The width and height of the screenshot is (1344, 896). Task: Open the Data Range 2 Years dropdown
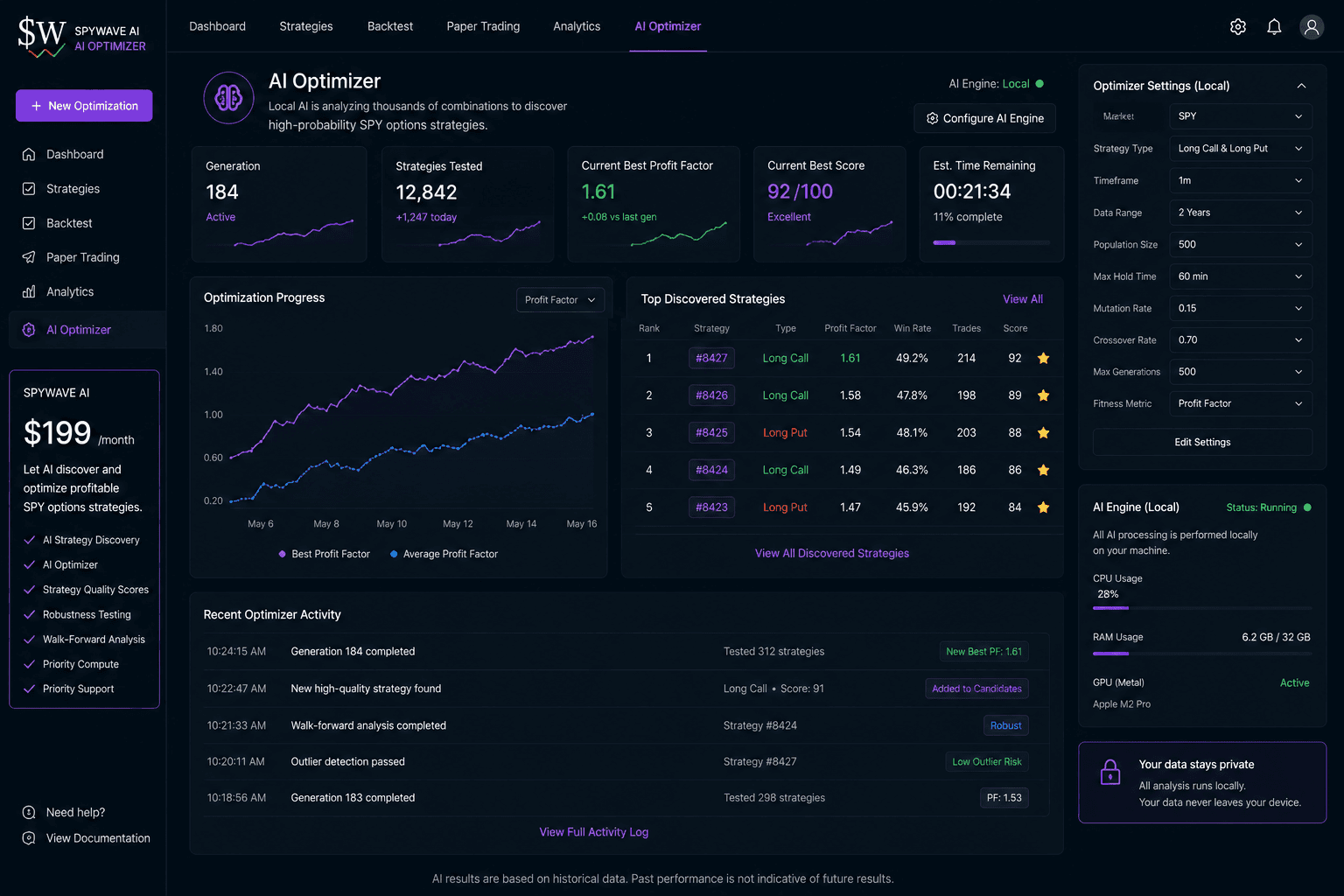pos(1240,213)
